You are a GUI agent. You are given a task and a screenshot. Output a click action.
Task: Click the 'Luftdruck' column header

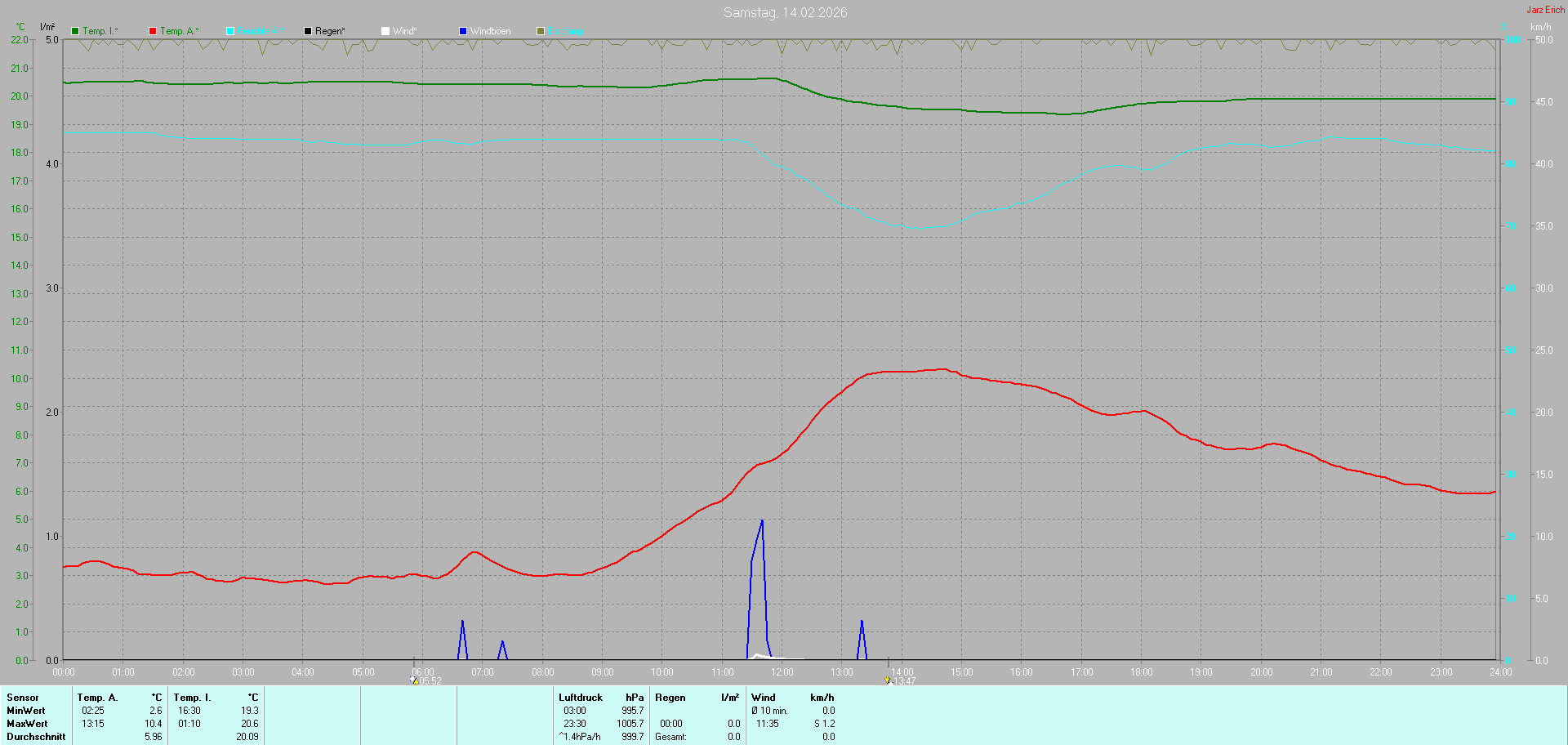[581, 698]
